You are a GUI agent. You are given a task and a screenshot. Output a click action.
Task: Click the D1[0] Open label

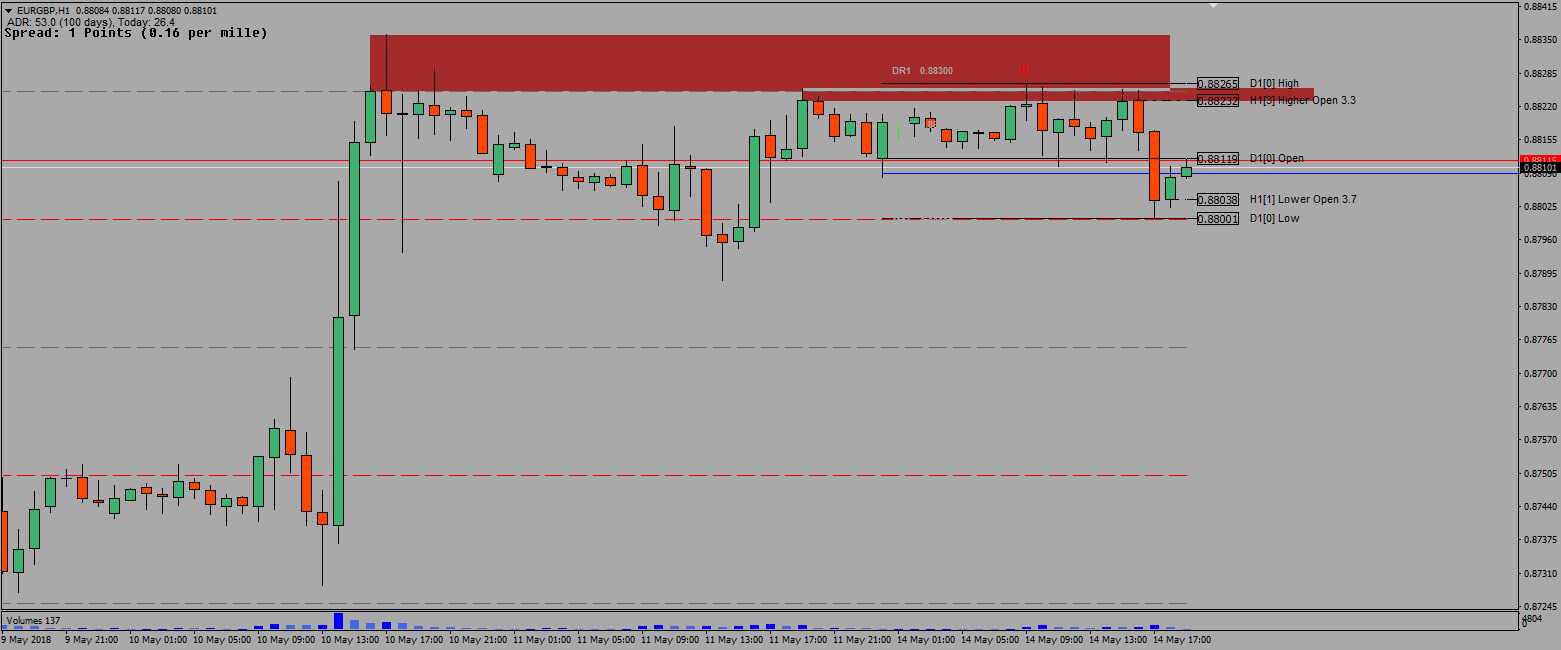point(1276,159)
